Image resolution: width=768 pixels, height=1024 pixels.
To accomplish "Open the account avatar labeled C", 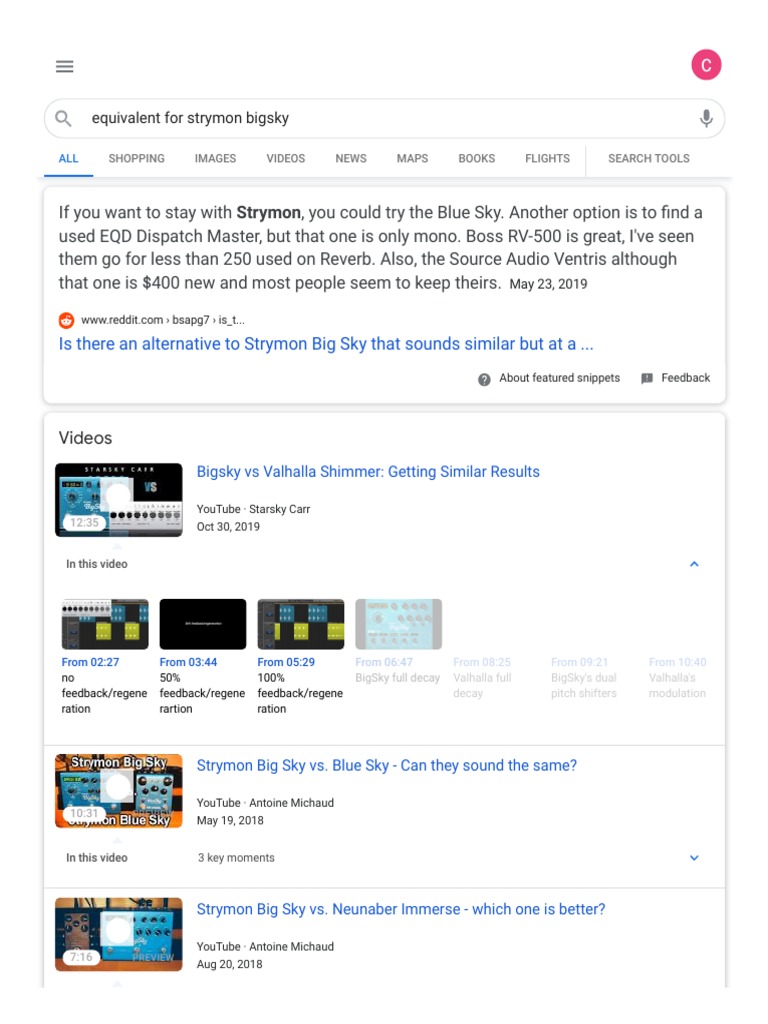I will tap(706, 65).
